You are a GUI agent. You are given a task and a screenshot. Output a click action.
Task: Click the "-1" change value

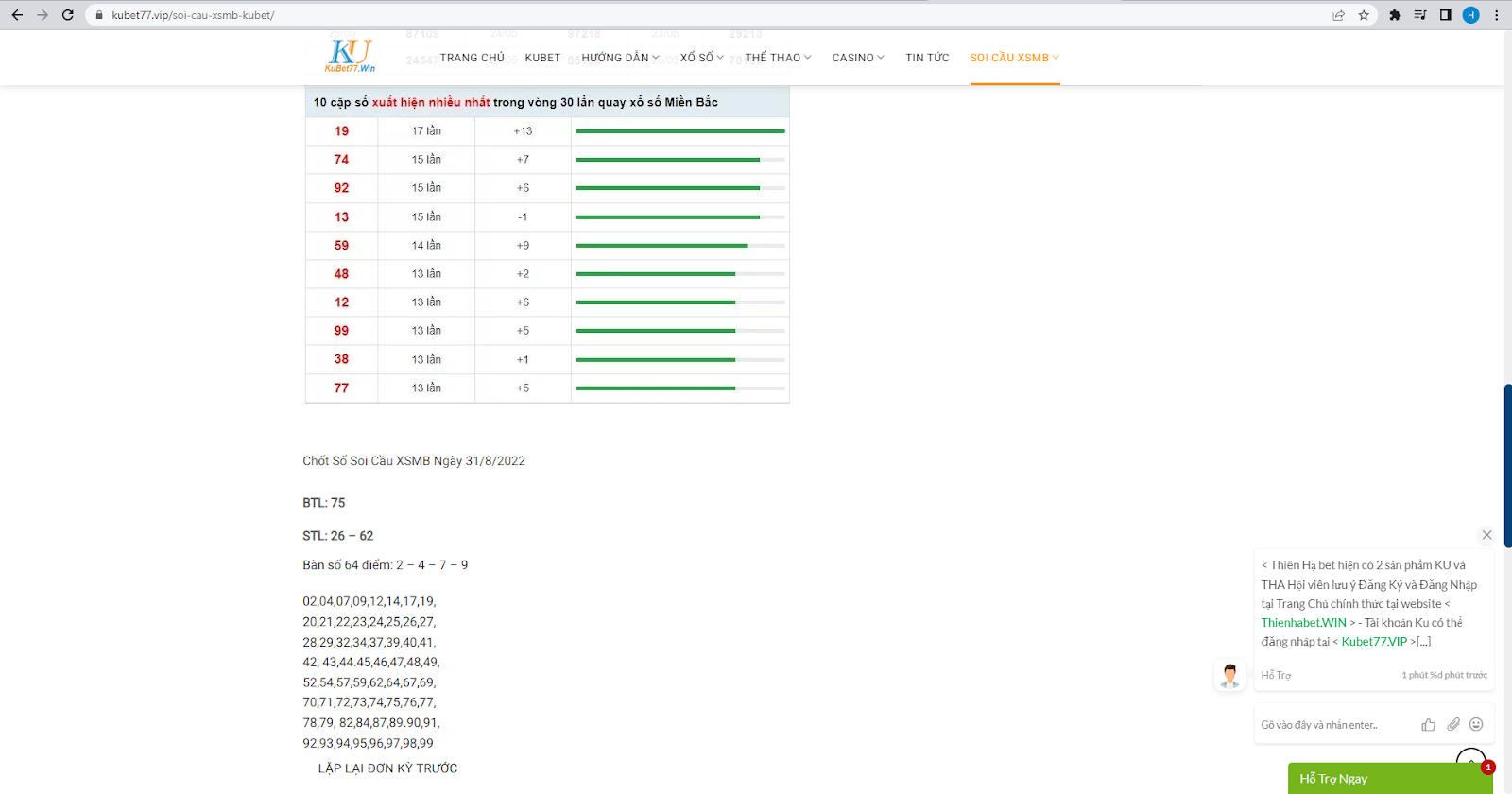click(523, 217)
